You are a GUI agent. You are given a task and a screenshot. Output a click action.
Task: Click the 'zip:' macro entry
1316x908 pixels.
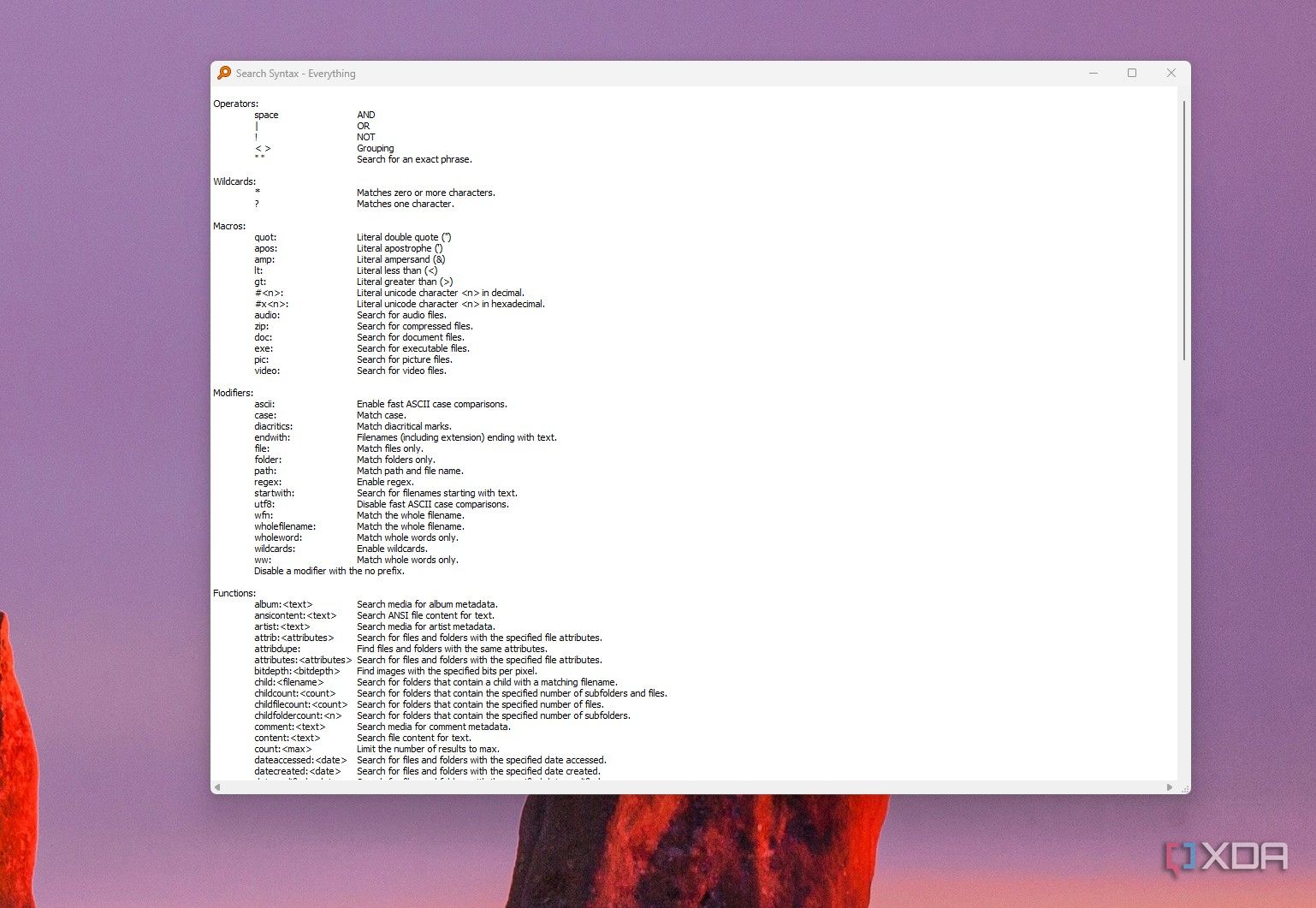click(x=261, y=326)
